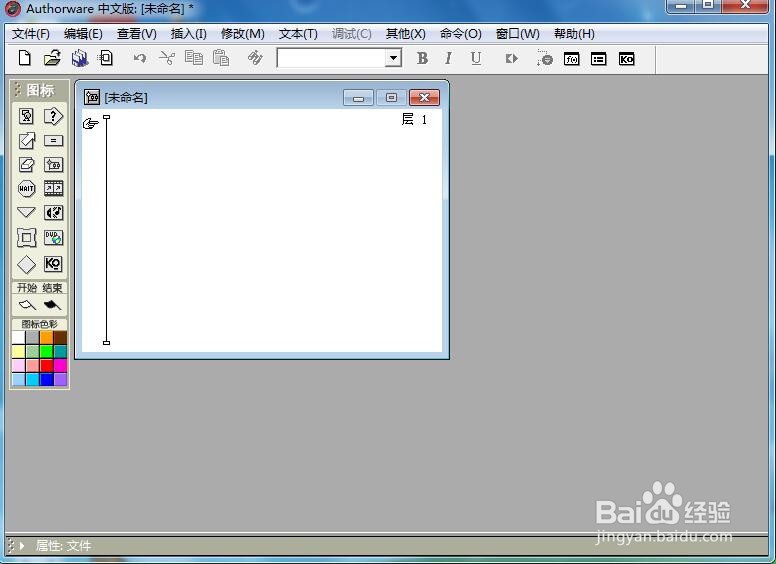
Task: Click the flowline start marker
Action: [106, 117]
